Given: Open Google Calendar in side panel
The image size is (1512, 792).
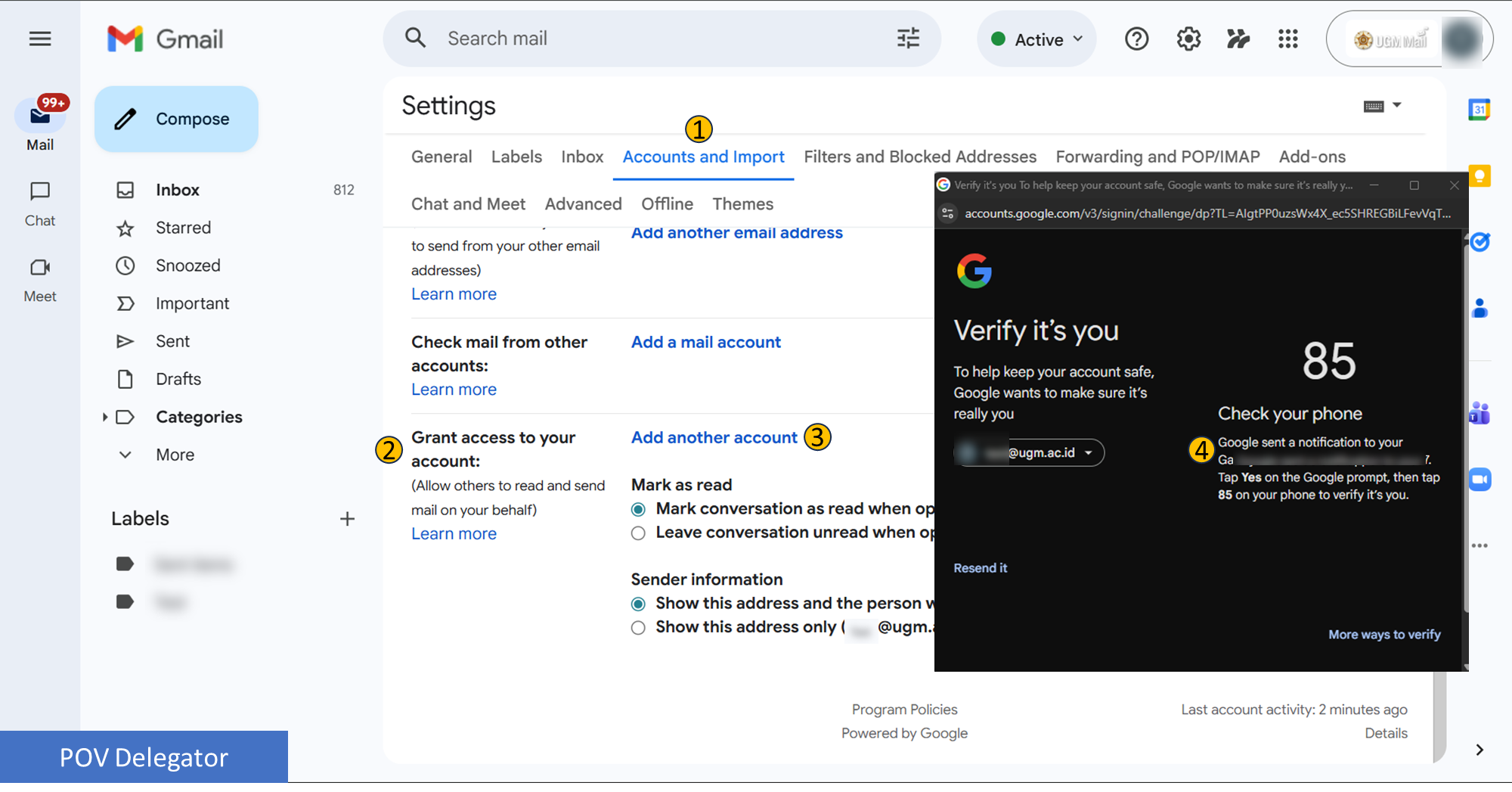Looking at the screenshot, I should [x=1479, y=110].
